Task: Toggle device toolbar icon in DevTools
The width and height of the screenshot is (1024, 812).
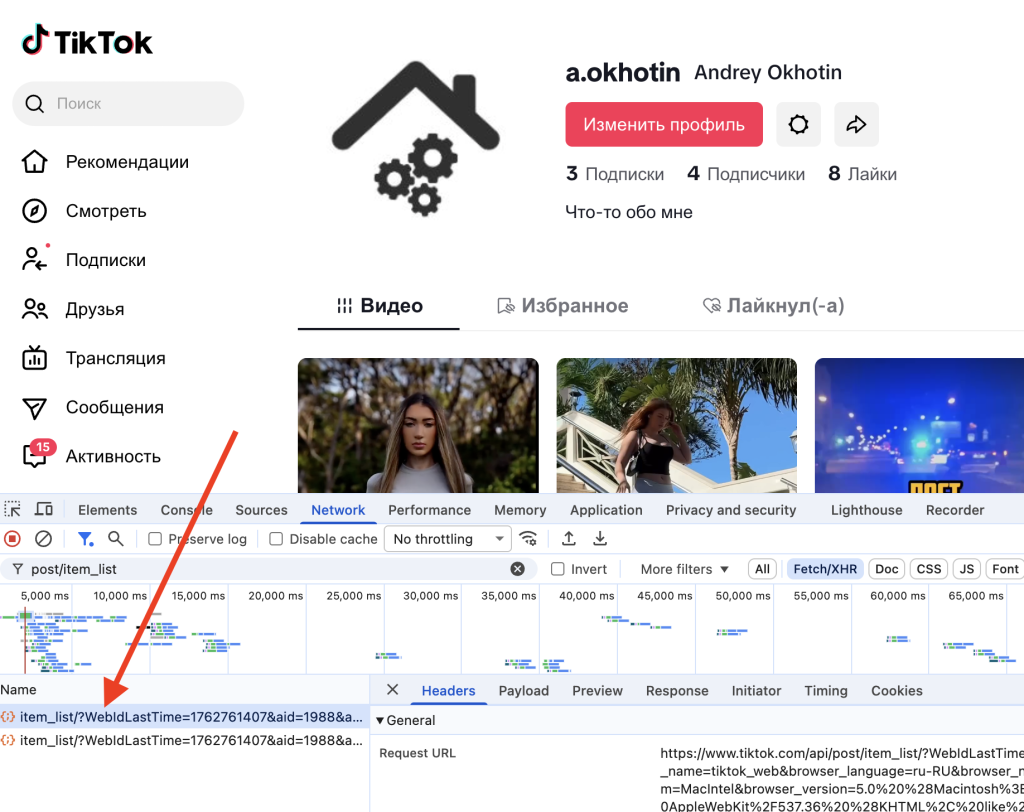Action: pos(44,510)
